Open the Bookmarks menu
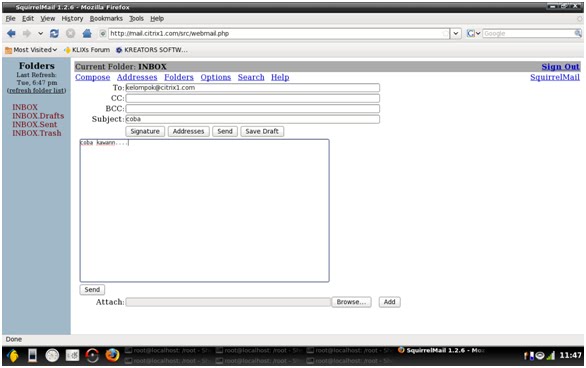This screenshot has width=586, height=368. tap(106, 18)
